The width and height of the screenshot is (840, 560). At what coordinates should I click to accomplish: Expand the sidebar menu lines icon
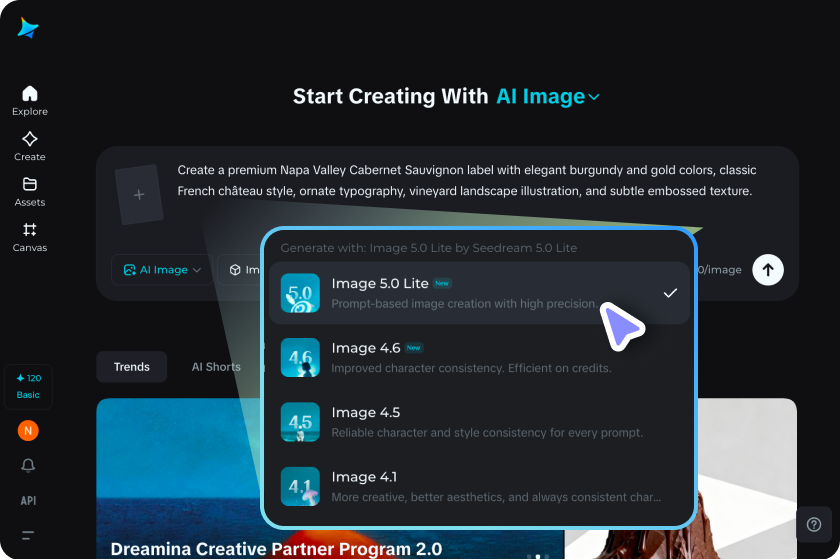point(28,535)
